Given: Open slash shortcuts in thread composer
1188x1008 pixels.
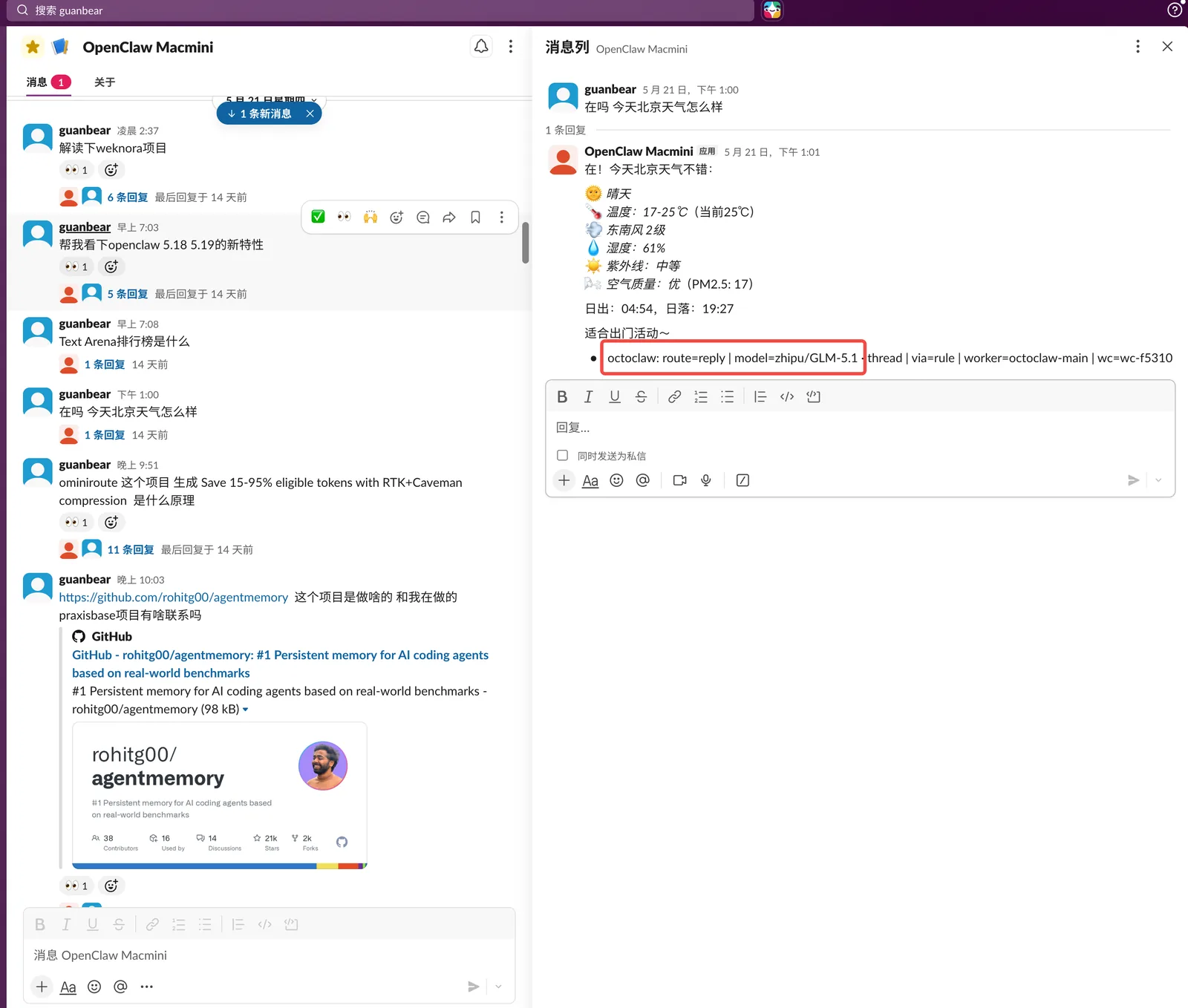Looking at the screenshot, I should 742,480.
